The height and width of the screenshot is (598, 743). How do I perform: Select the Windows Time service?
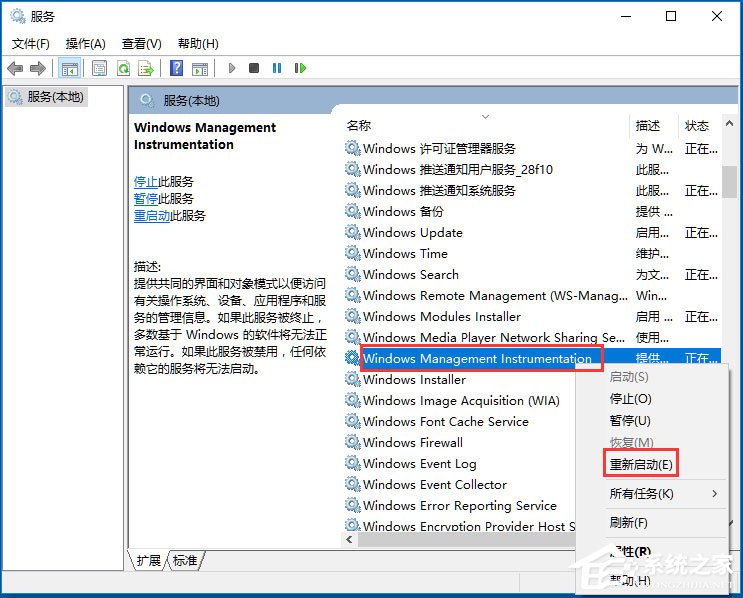(x=405, y=254)
